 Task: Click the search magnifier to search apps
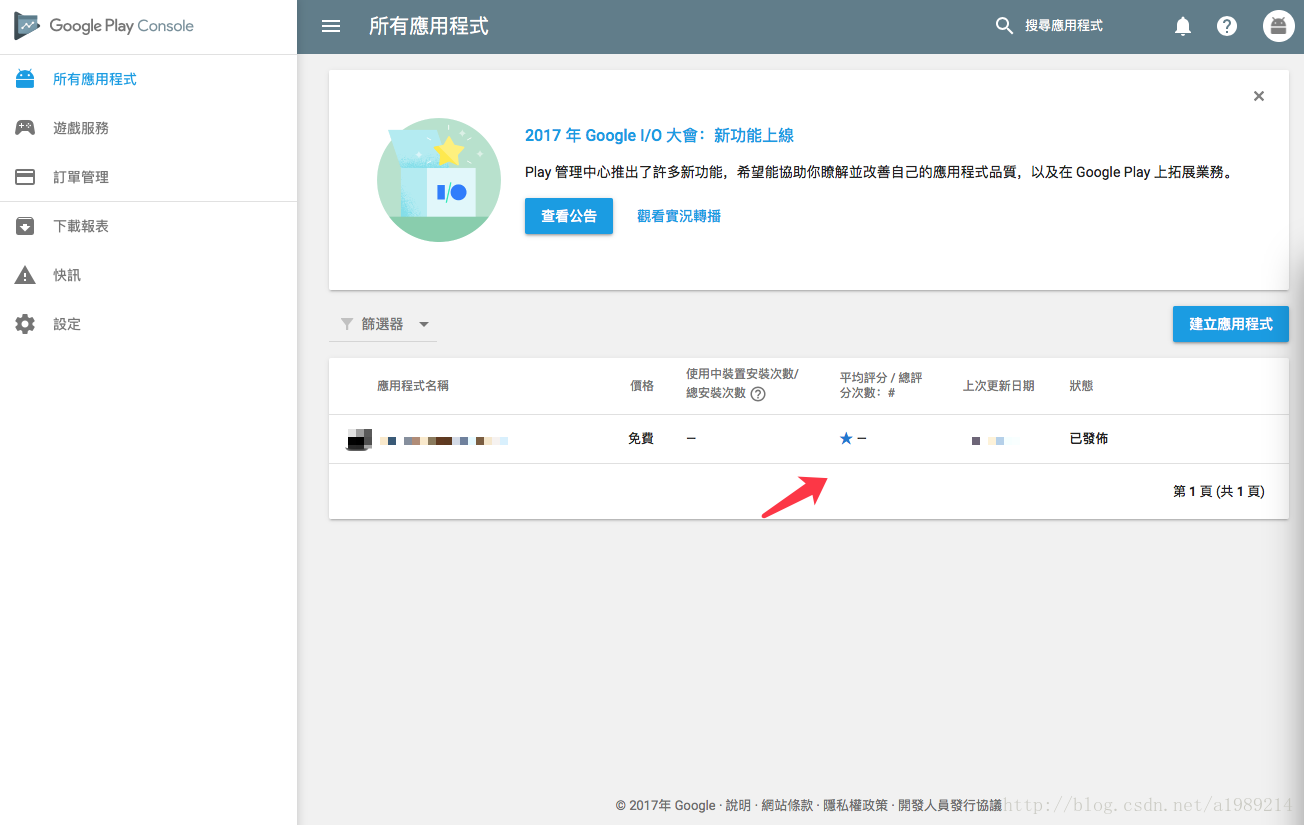(x=1004, y=26)
